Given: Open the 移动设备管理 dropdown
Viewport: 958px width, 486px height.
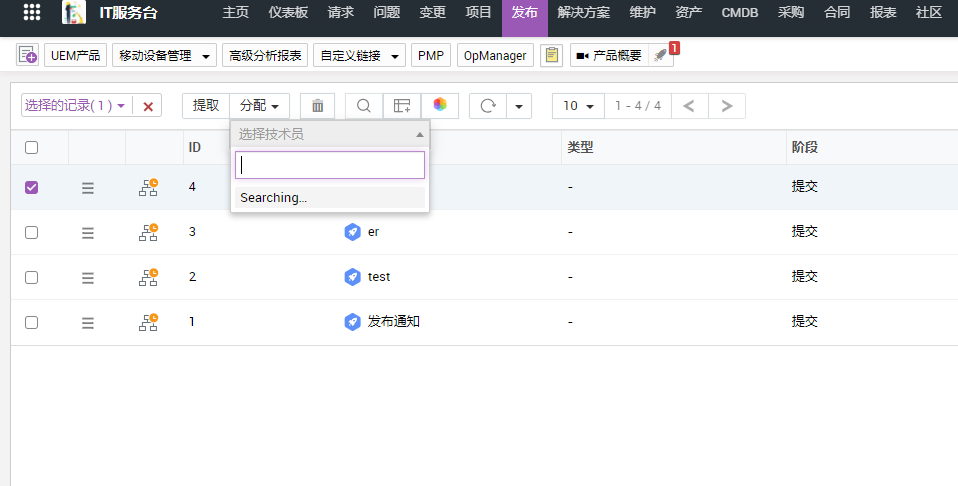Looking at the screenshot, I should pos(165,56).
